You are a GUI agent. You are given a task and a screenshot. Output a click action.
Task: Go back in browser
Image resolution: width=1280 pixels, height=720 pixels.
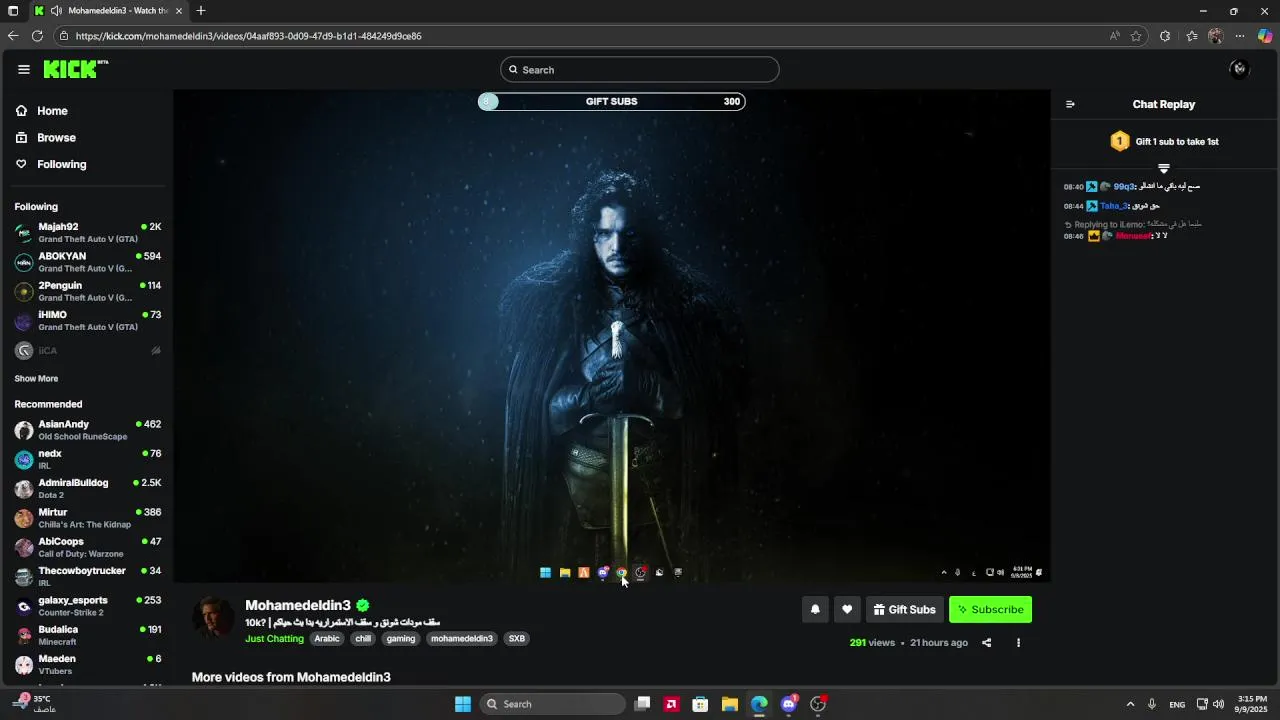pyautogui.click(x=13, y=36)
